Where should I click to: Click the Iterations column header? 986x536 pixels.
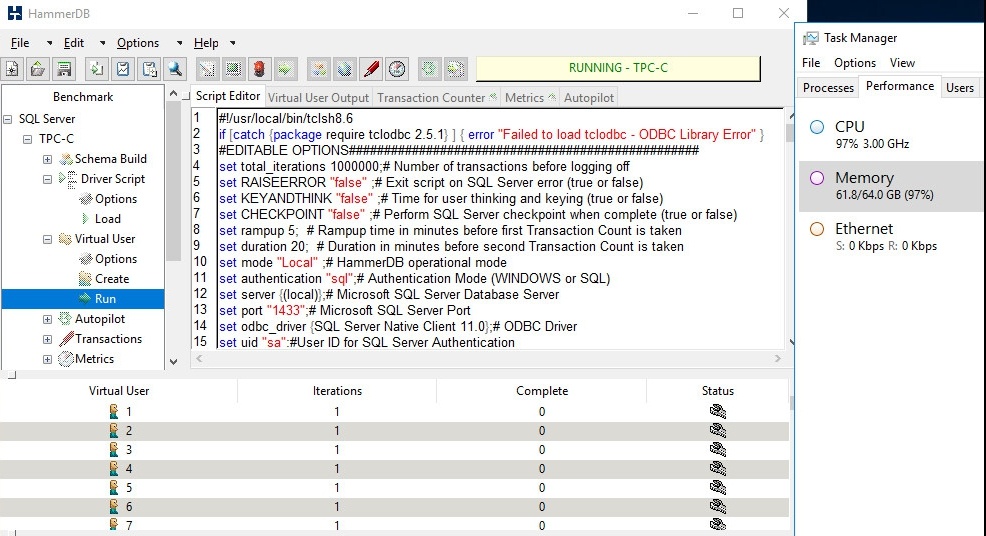[337, 391]
